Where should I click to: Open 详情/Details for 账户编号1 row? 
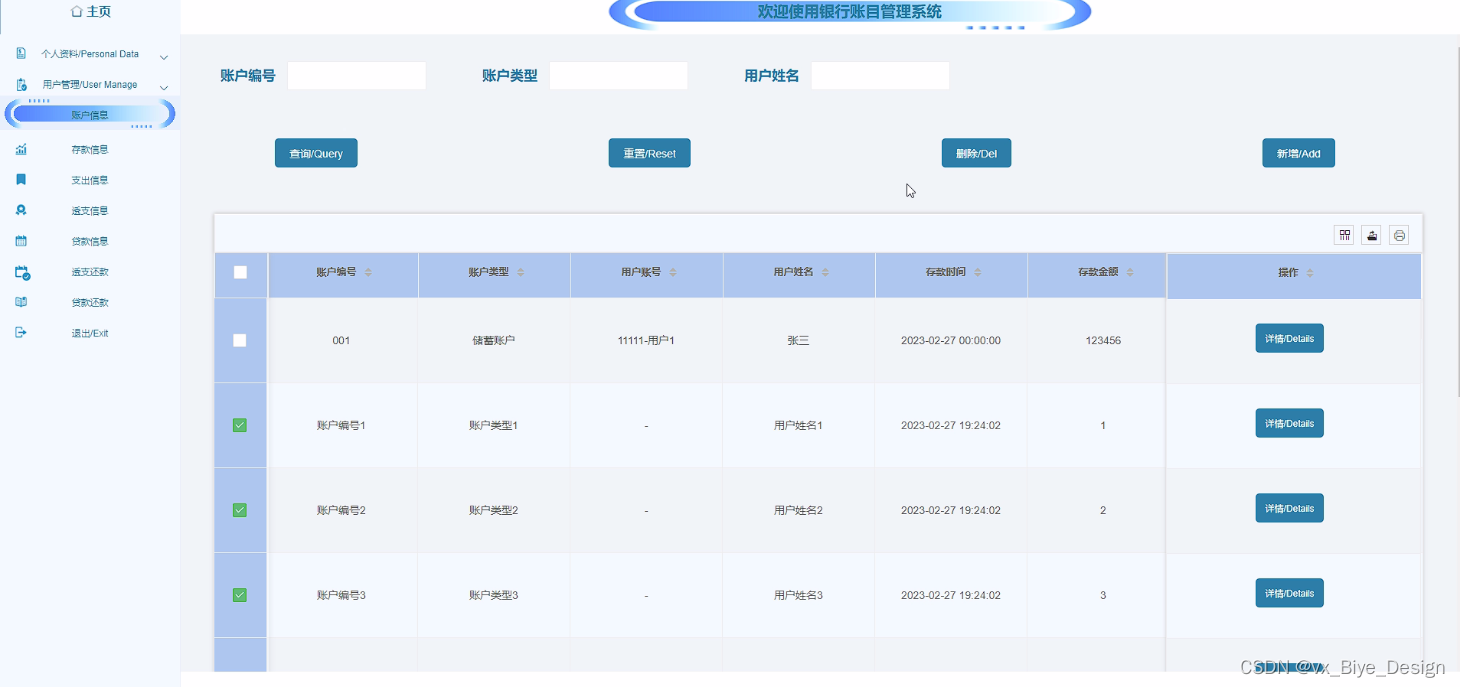click(x=1290, y=424)
